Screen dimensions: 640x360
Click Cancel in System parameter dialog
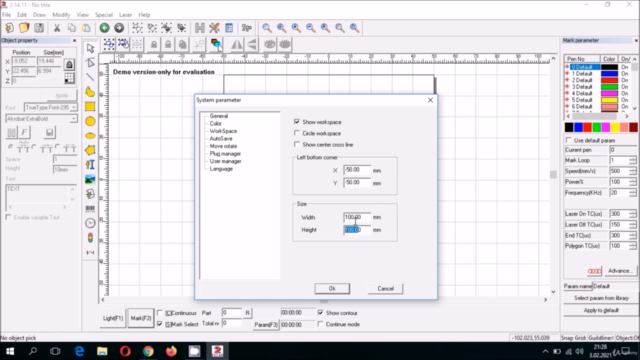(385, 289)
